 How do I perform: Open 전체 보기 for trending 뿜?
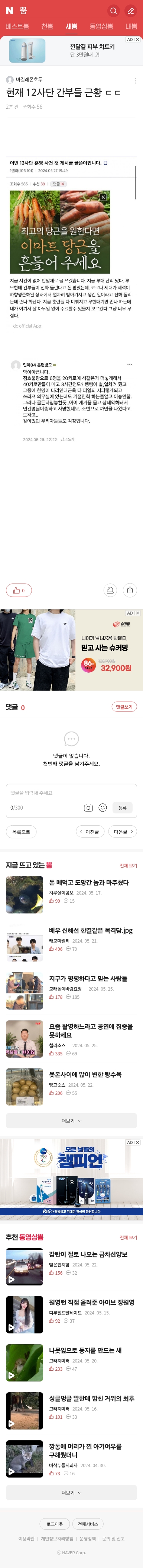129,865
